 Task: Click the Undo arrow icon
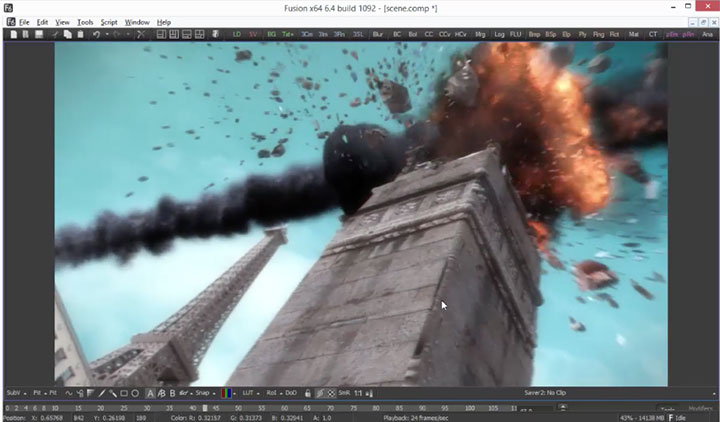(96, 34)
